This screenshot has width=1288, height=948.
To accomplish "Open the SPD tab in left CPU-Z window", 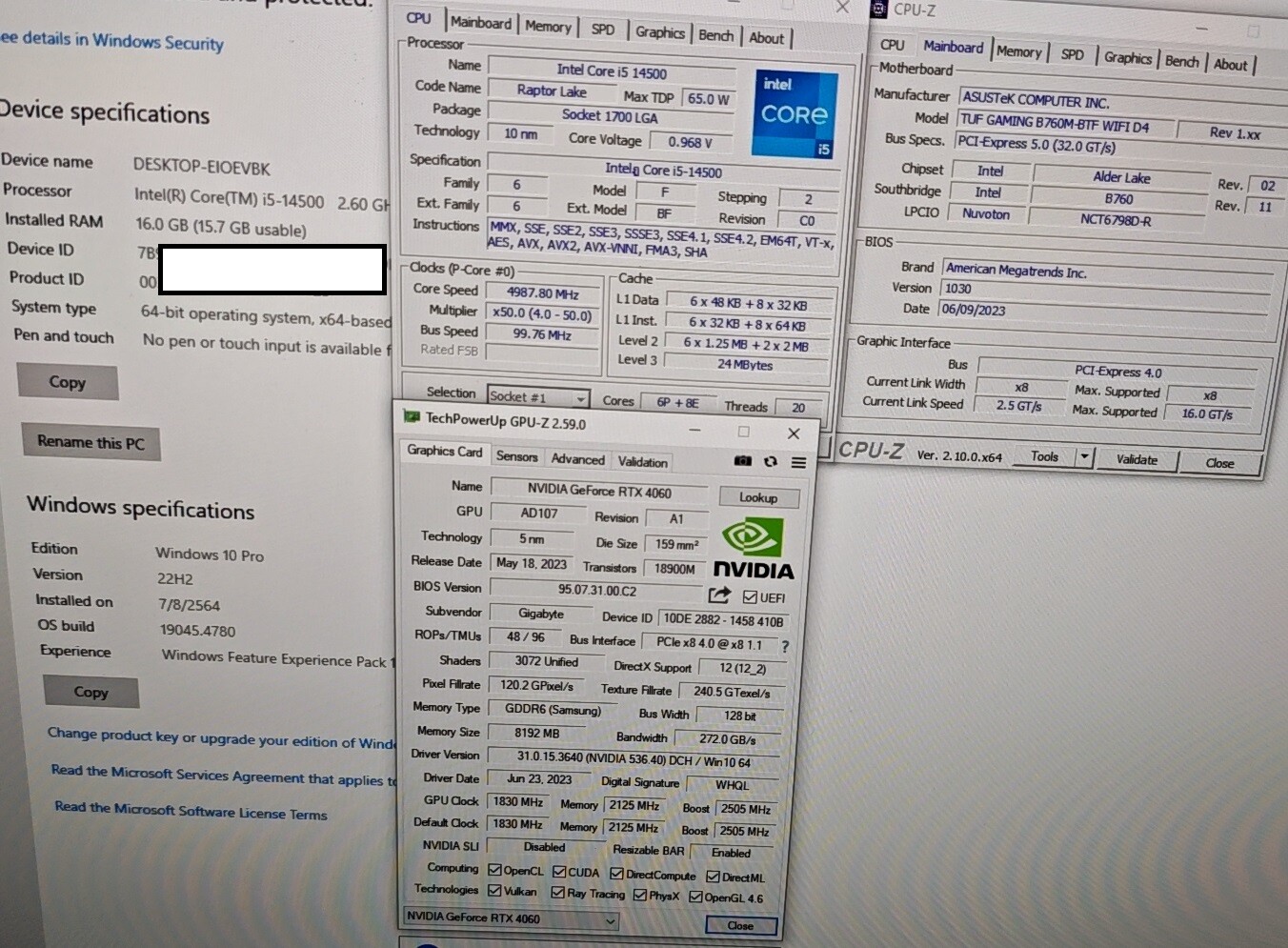I will (602, 30).
